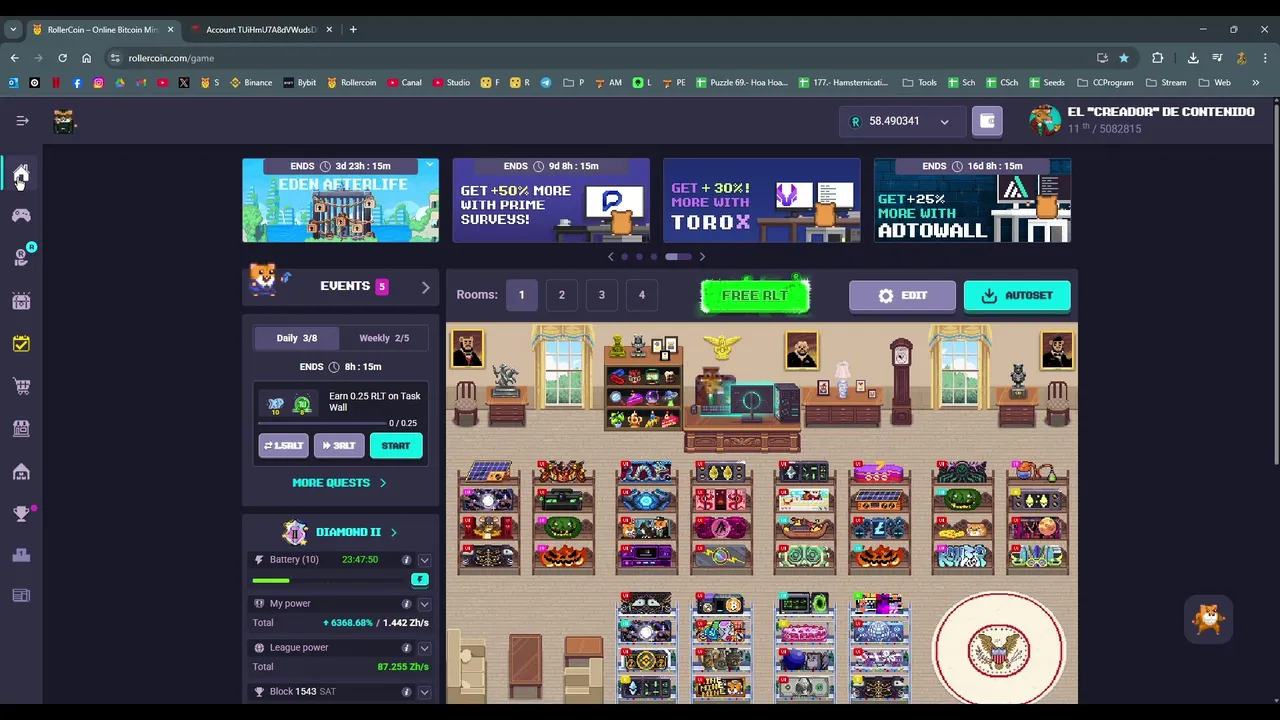This screenshot has width=1280, height=720.
Task: Click the My power info icon
Action: pos(406,604)
